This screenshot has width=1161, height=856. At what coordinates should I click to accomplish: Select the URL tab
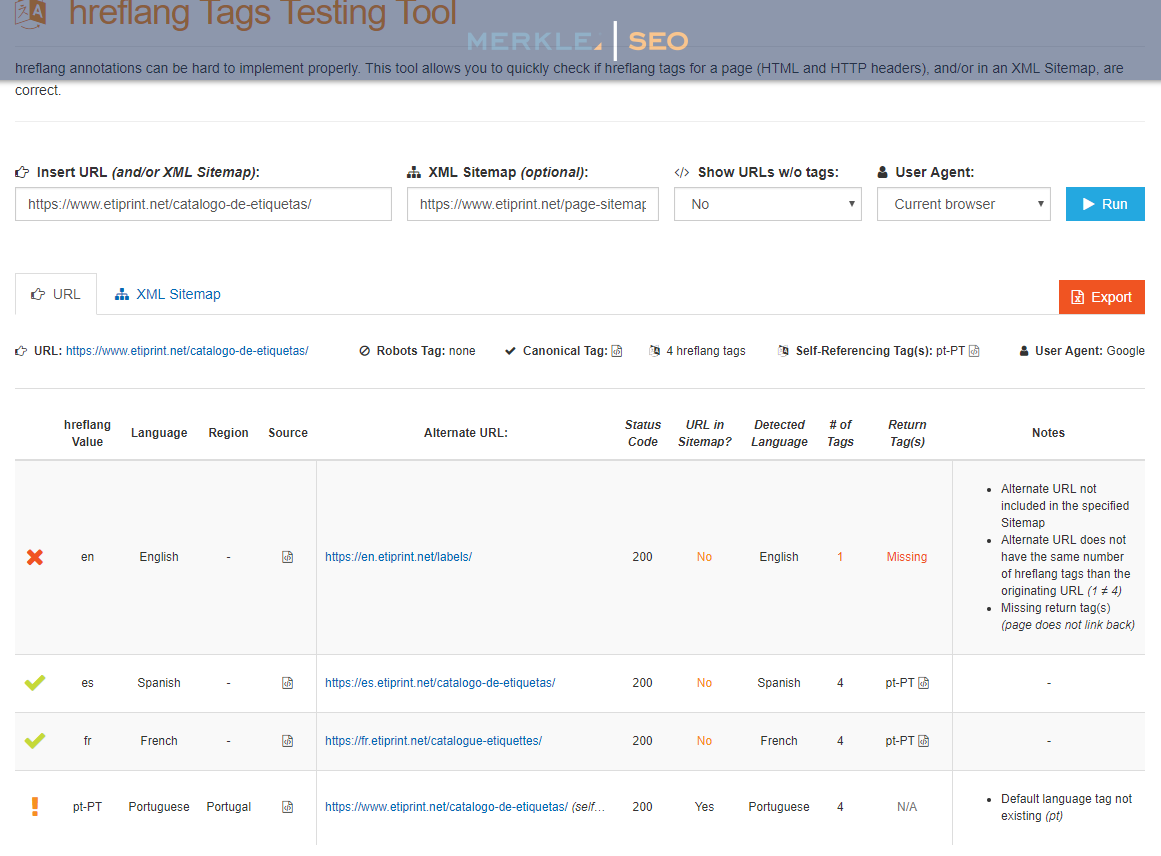tap(56, 294)
